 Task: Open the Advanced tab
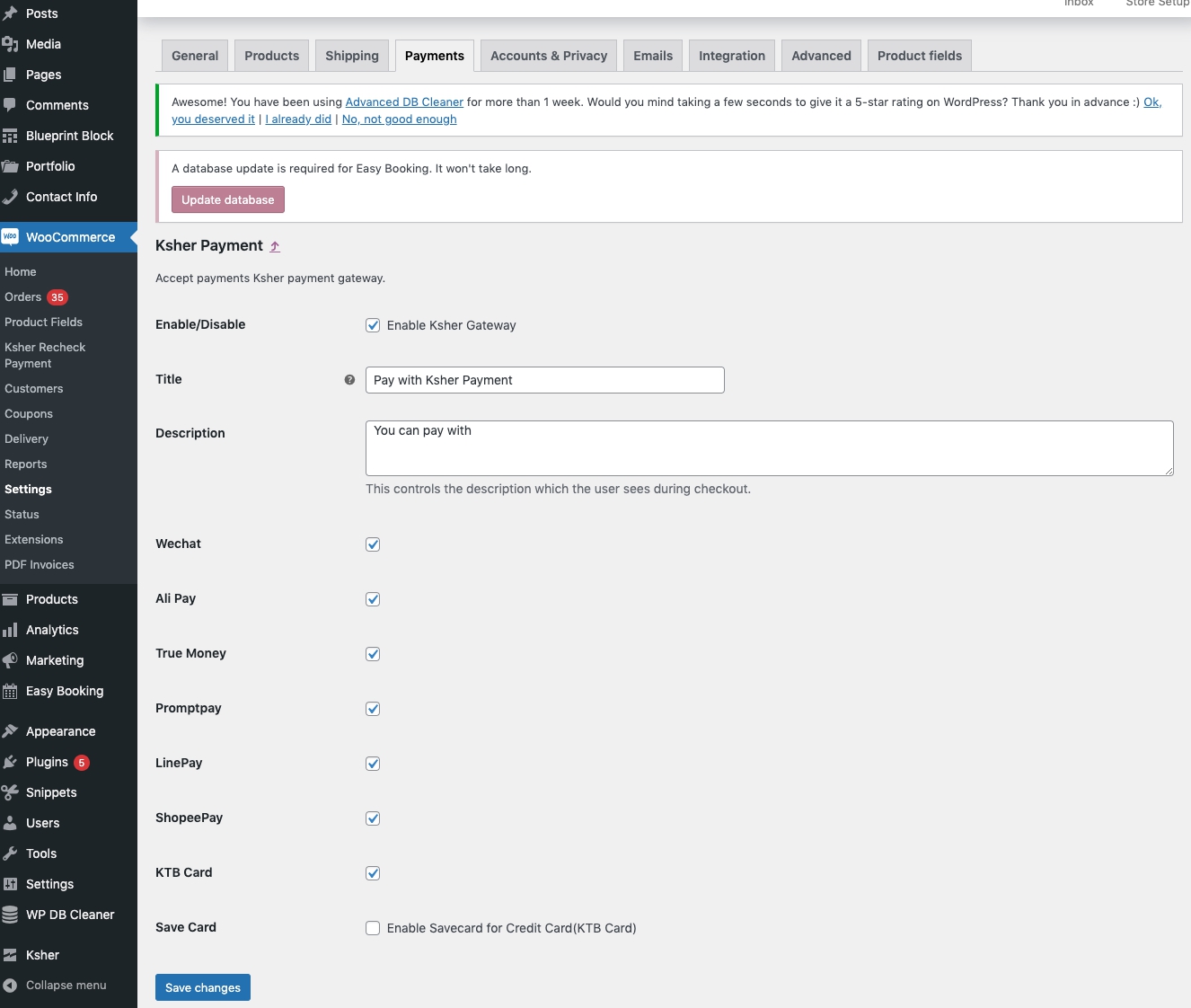[821, 56]
